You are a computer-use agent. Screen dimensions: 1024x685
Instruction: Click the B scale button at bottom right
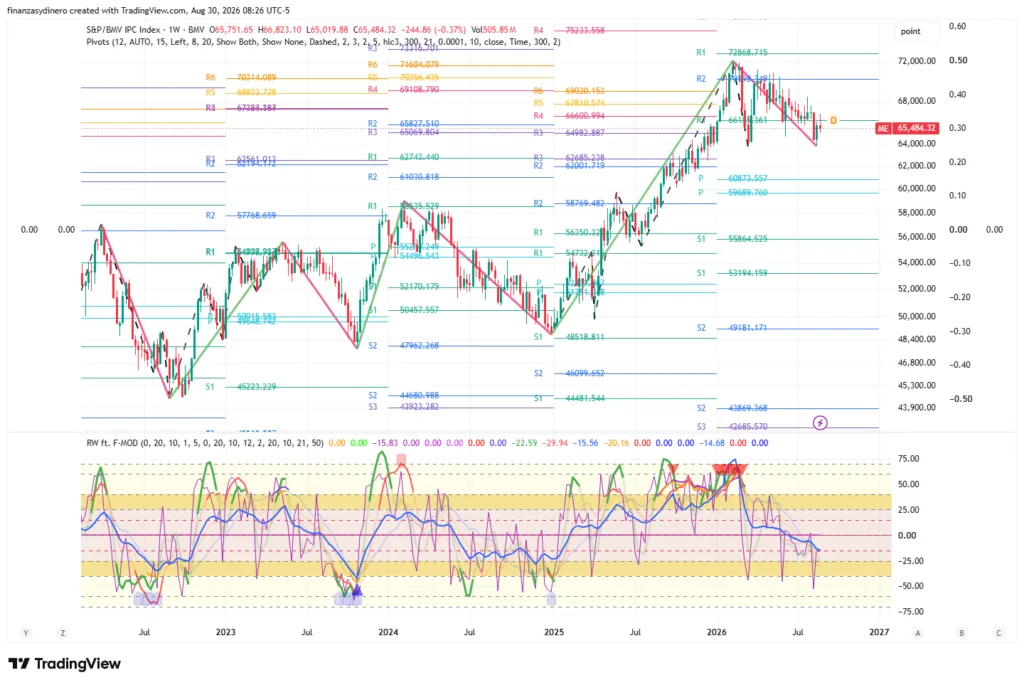click(961, 633)
